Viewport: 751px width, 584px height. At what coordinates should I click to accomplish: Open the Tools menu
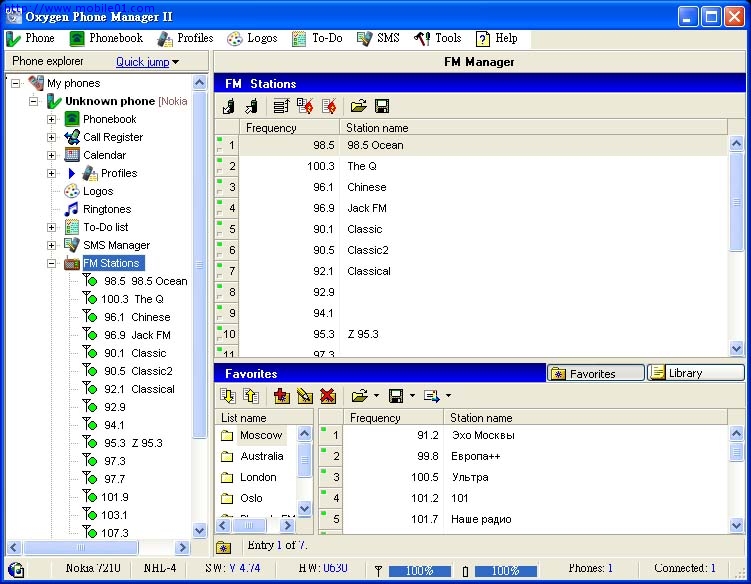(x=437, y=38)
